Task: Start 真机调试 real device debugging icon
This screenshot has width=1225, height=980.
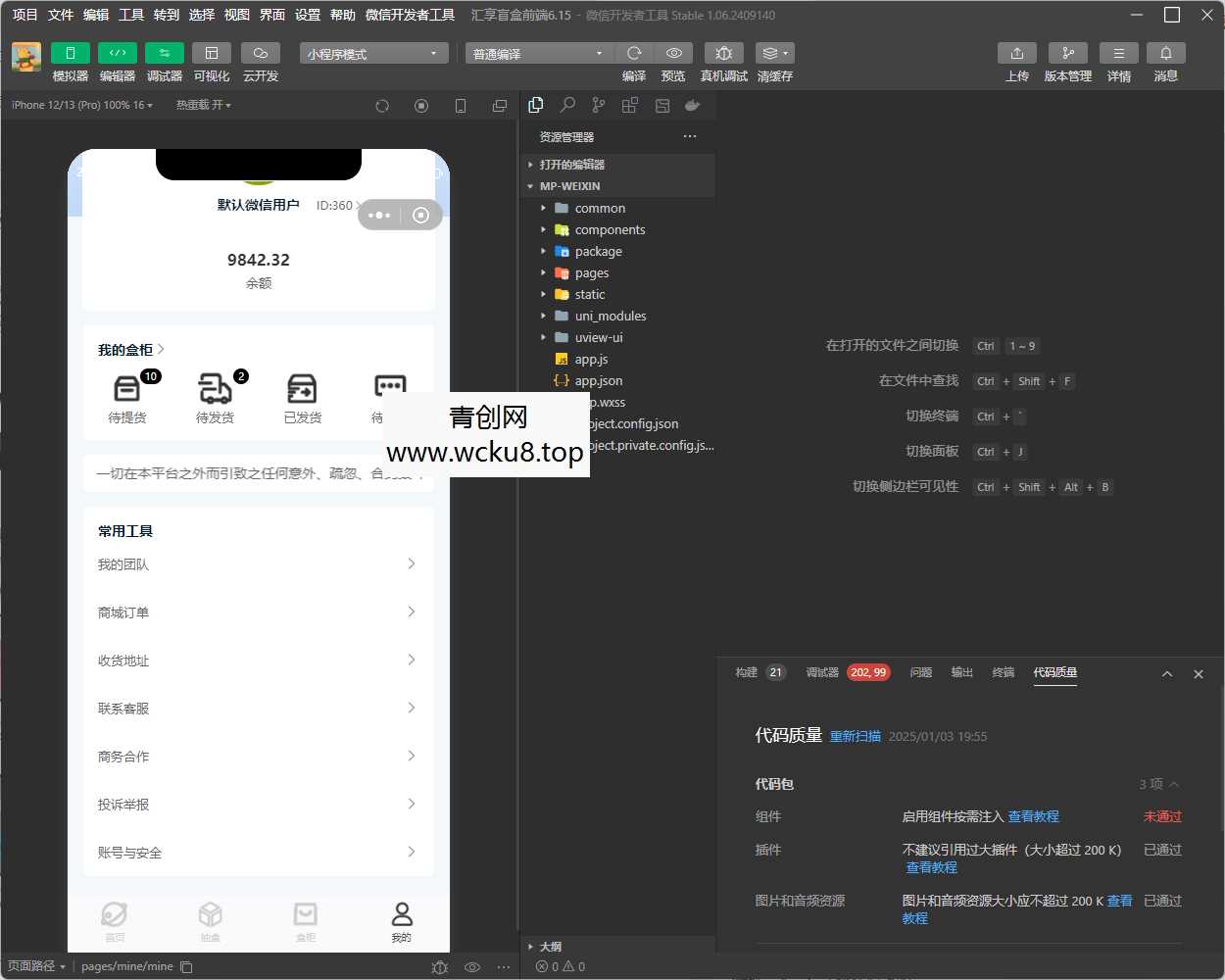Action: pos(723,53)
